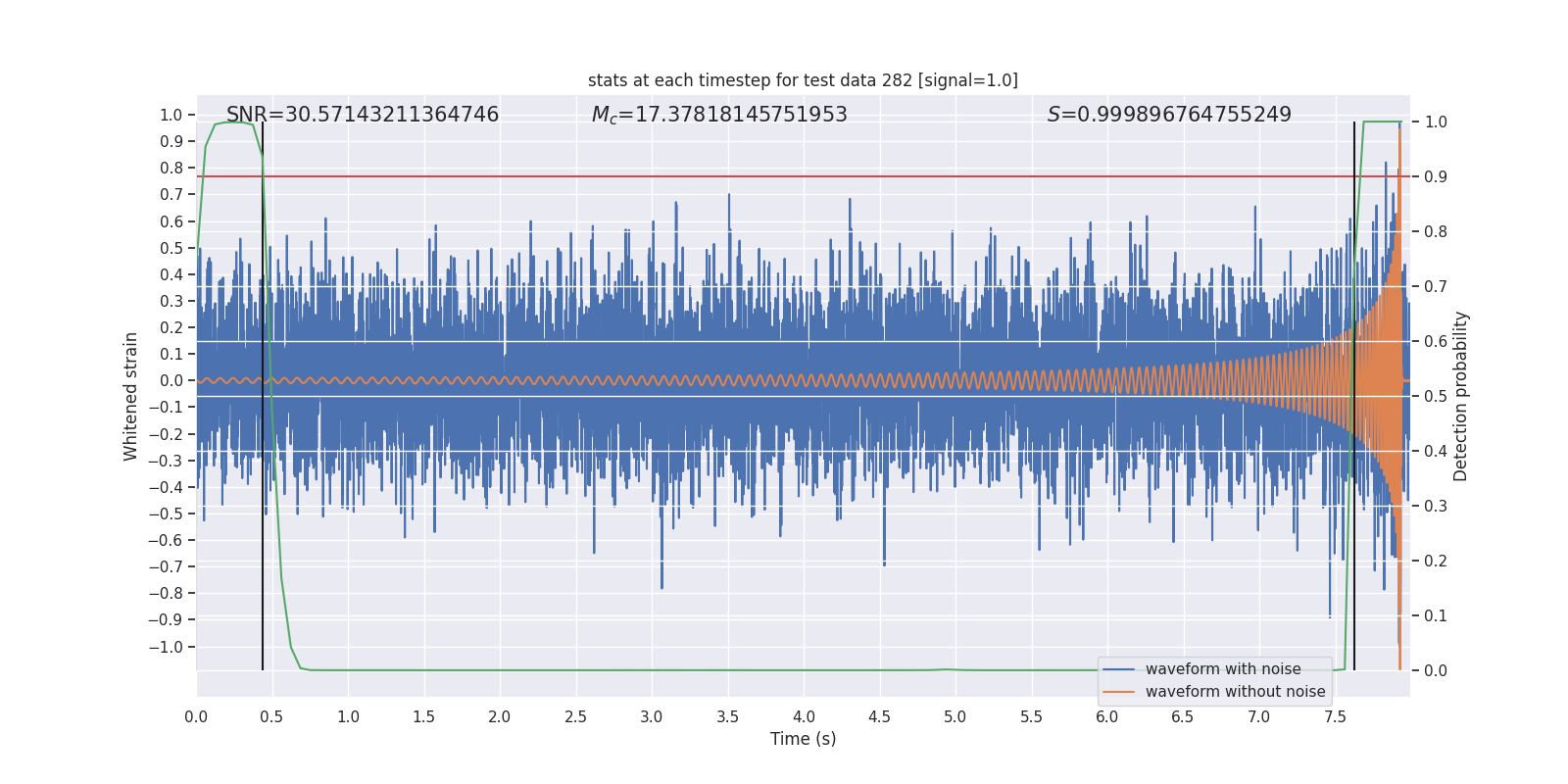
Task: Click the 2.5 tick on the time axis
Action: pos(575,716)
